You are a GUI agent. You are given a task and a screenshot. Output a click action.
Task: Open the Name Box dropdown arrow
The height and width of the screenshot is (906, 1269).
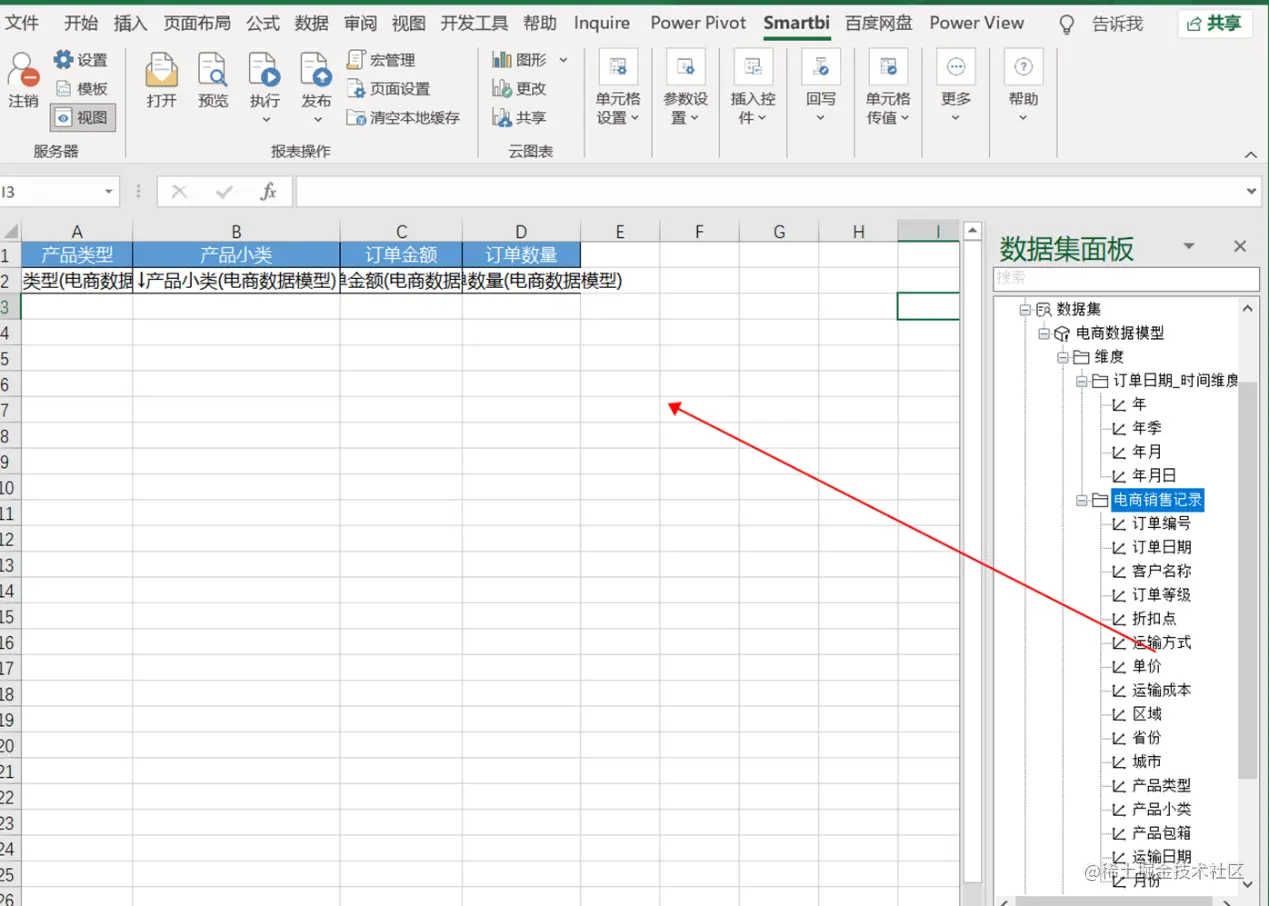108,191
